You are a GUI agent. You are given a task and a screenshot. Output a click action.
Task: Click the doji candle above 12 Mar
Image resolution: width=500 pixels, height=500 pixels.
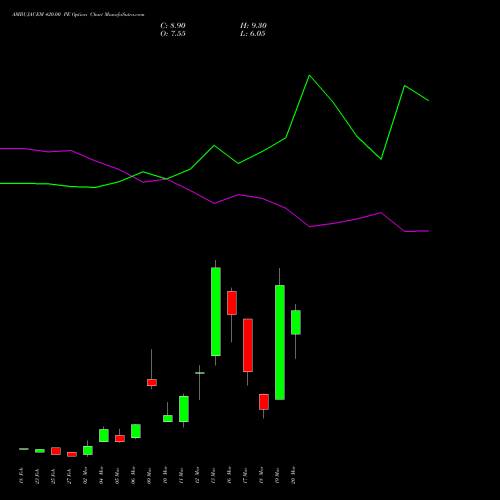click(x=200, y=373)
